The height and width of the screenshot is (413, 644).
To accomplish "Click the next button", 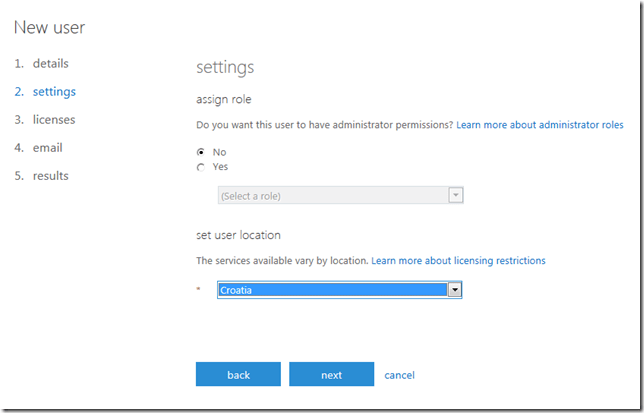I will point(331,375).
